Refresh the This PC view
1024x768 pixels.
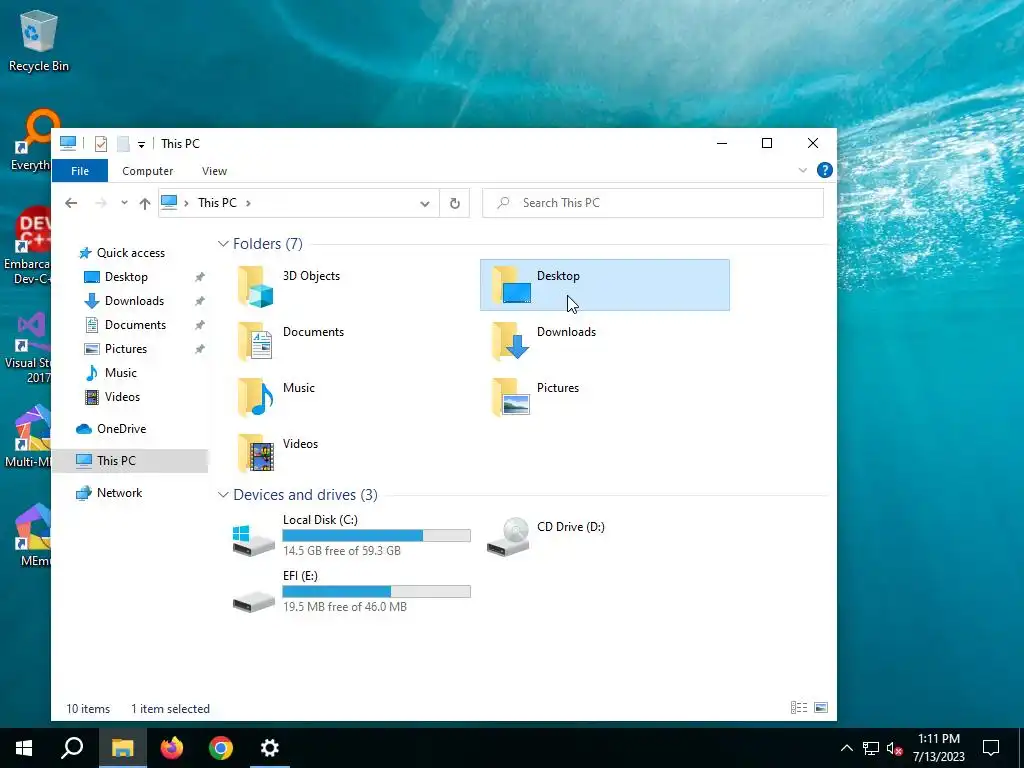pyautogui.click(x=455, y=203)
